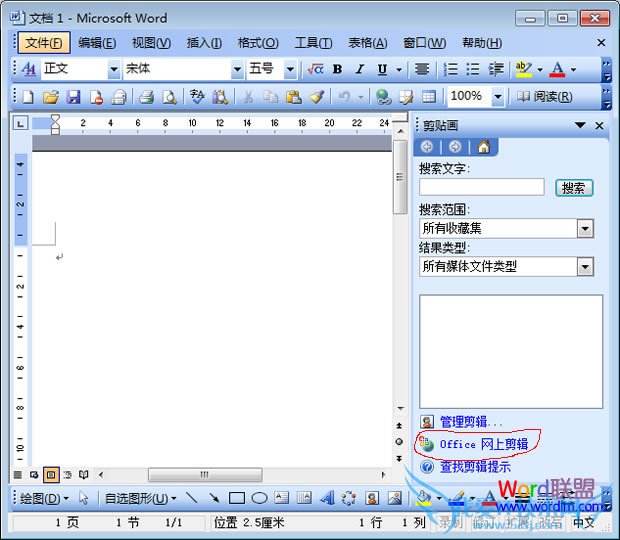
Task: Open a file with the Open folder icon
Action: [51, 96]
